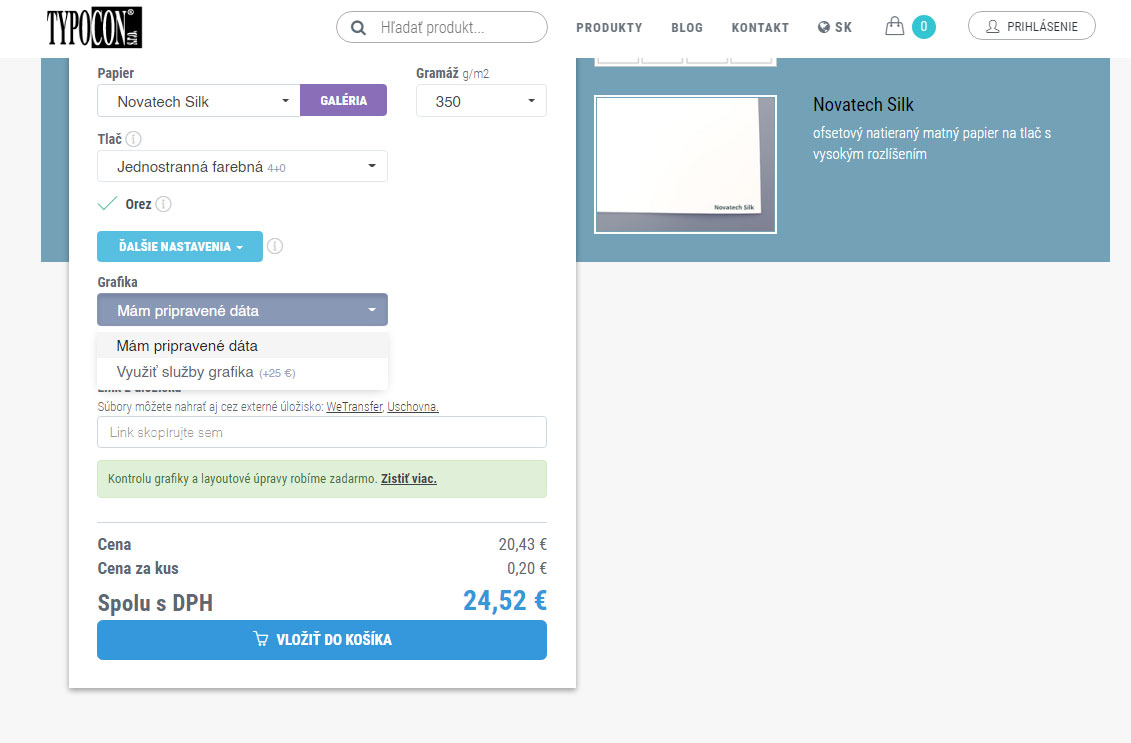The width and height of the screenshot is (1131, 743).
Task: Click info icon next to Ďalšie nastavenia
Action: click(275, 246)
